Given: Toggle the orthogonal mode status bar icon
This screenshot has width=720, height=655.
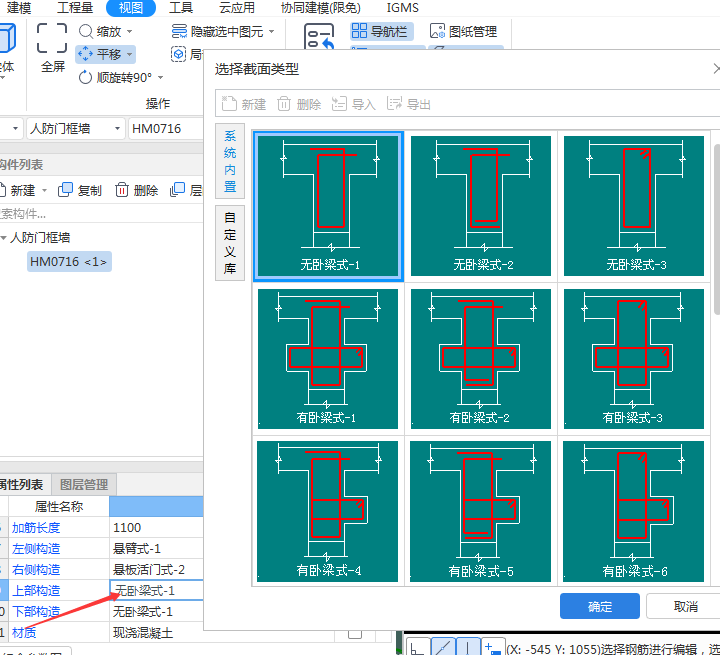Looking at the screenshot, I should tap(418, 647).
